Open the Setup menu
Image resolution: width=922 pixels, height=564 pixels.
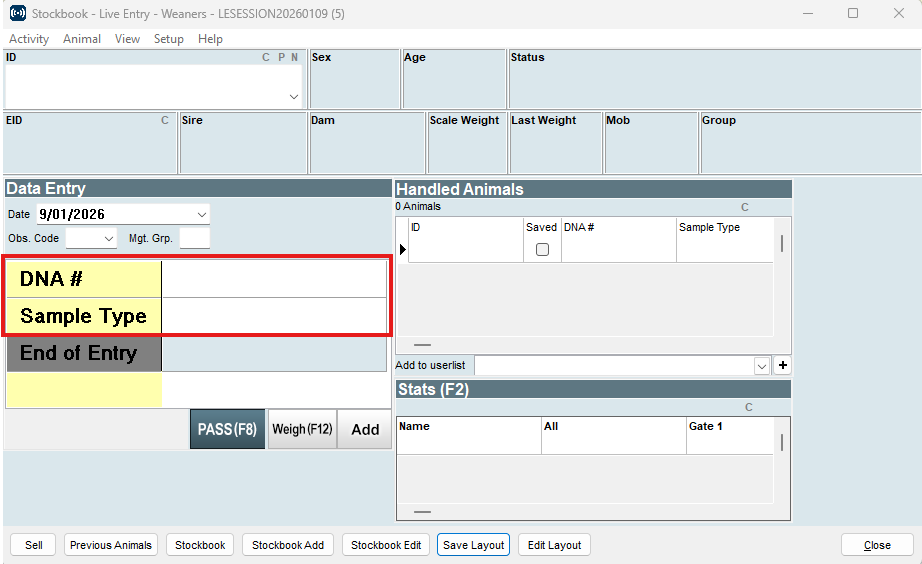pyautogui.click(x=168, y=39)
